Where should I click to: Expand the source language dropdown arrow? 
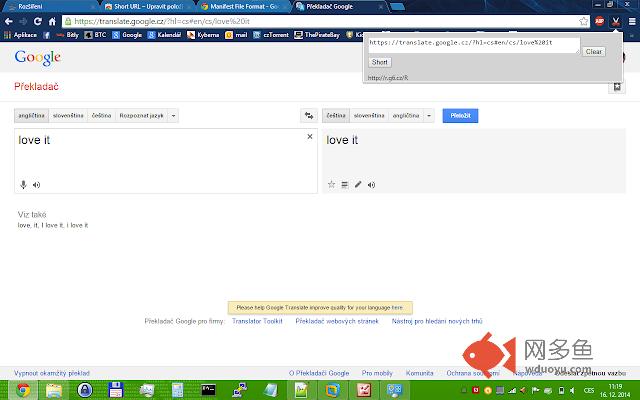pos(173,116)
